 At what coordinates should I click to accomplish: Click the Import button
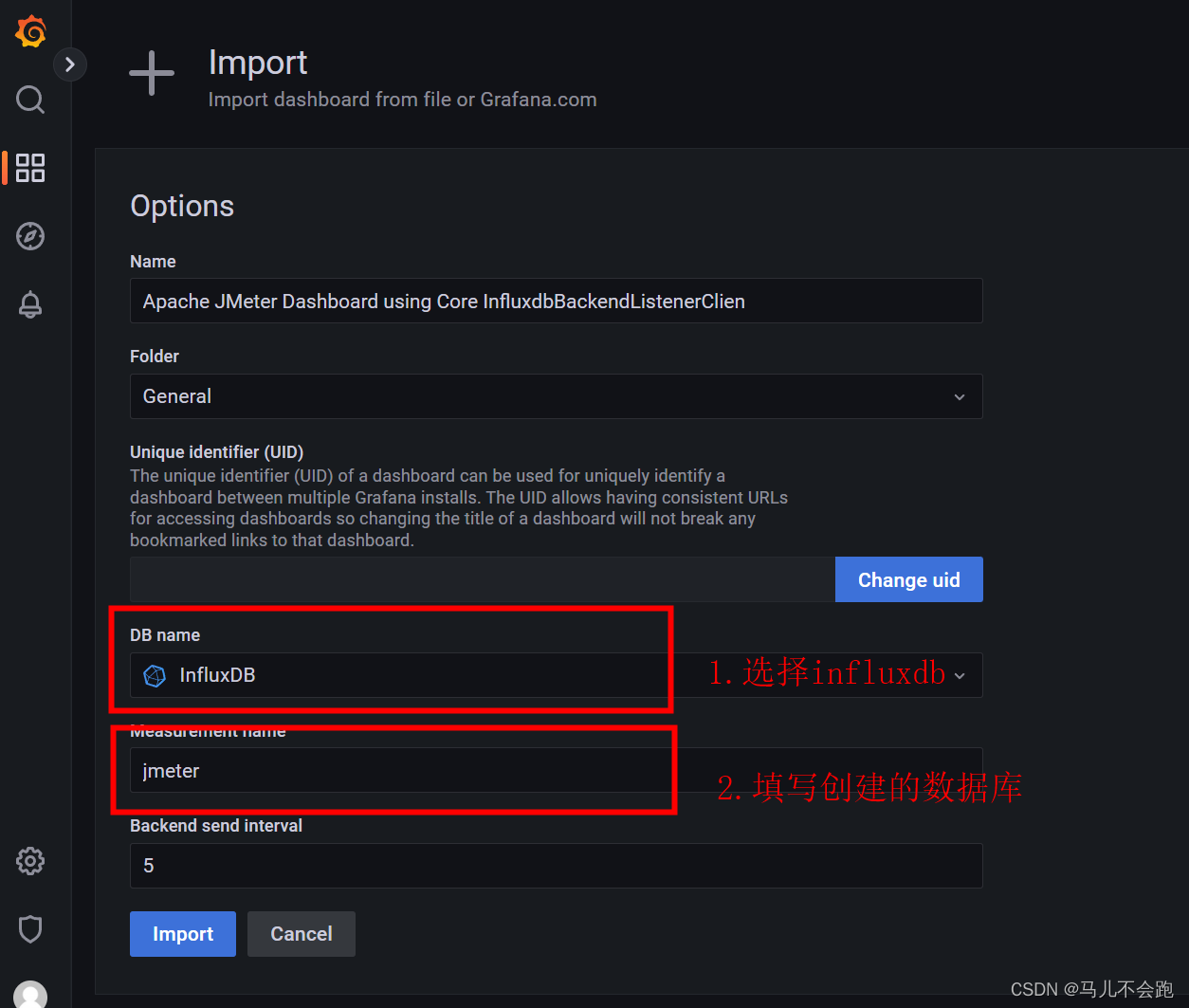[183, 934]
